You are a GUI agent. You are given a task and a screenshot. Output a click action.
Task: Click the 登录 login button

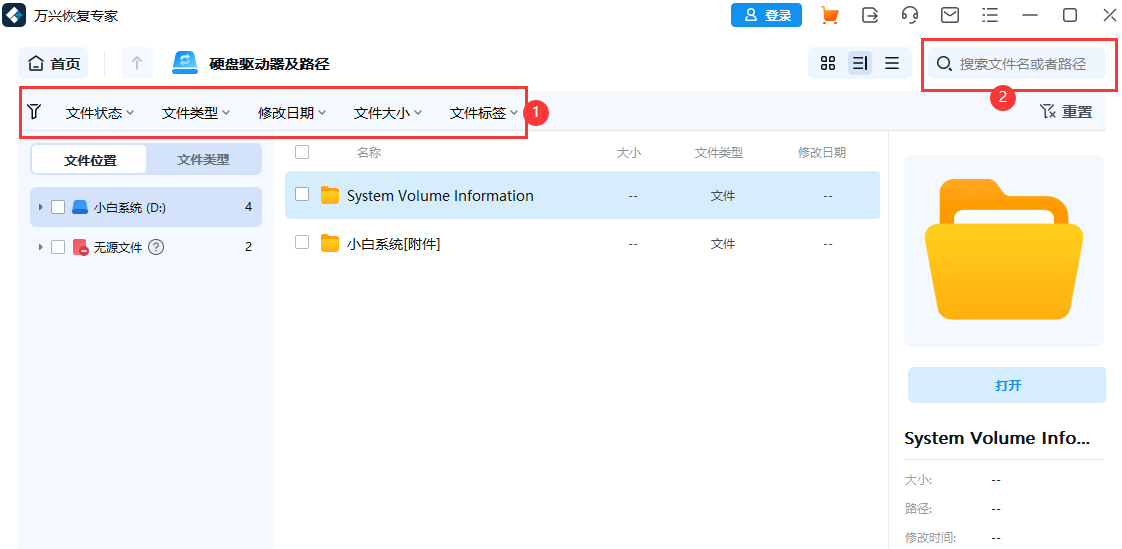[766, 15]
